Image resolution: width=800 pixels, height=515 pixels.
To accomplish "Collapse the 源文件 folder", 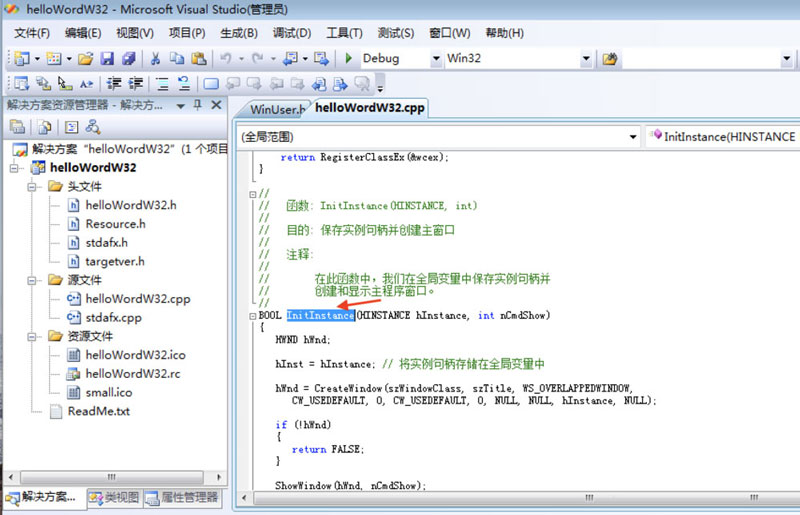I will coord(32,280).
